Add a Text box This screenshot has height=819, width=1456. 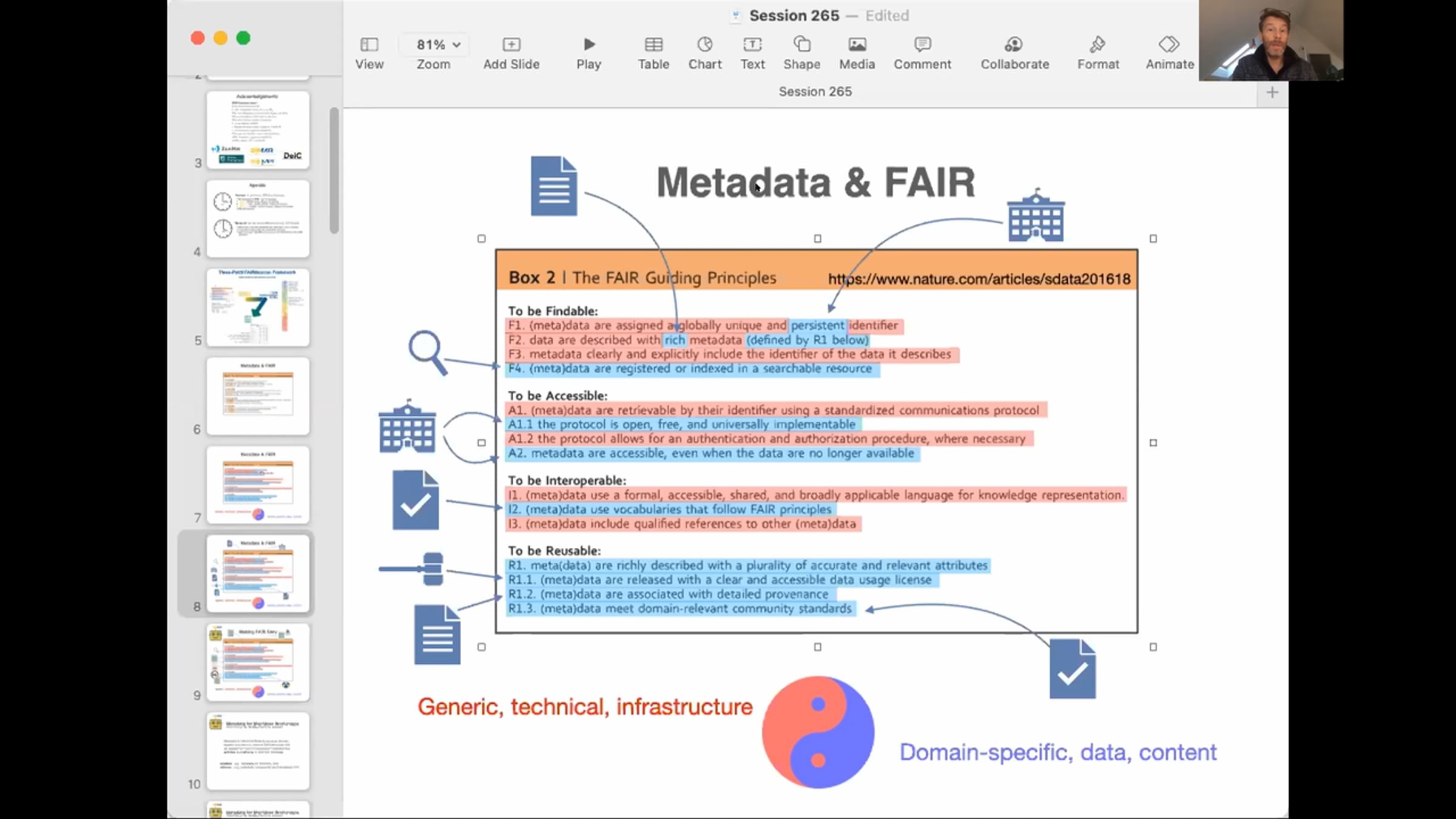(752, 52)
